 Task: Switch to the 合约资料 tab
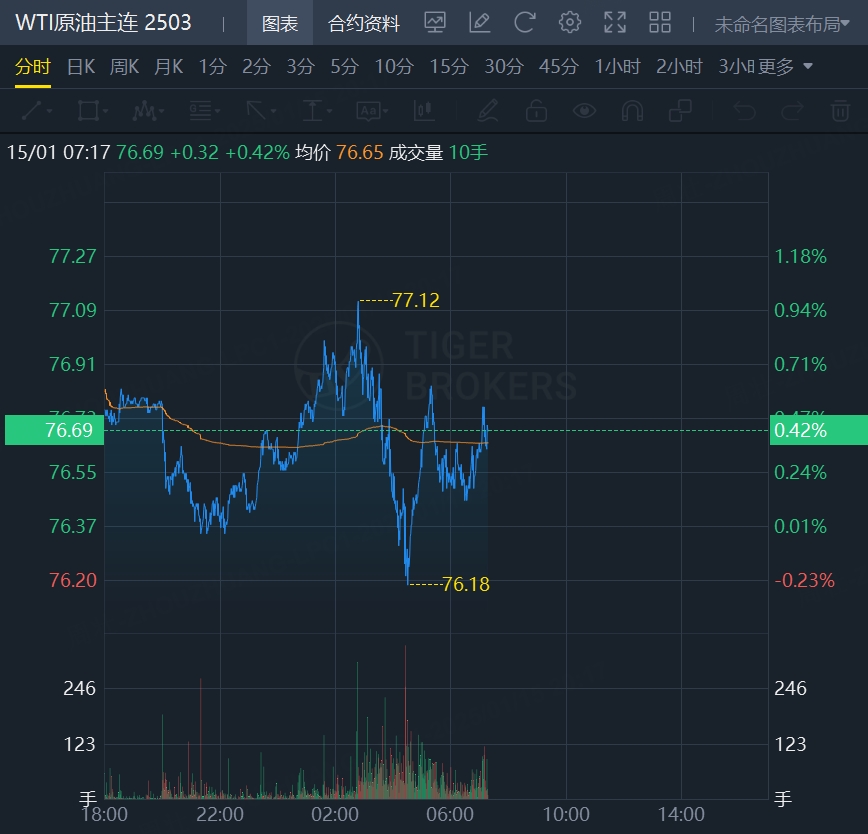[x=364, y=24]
